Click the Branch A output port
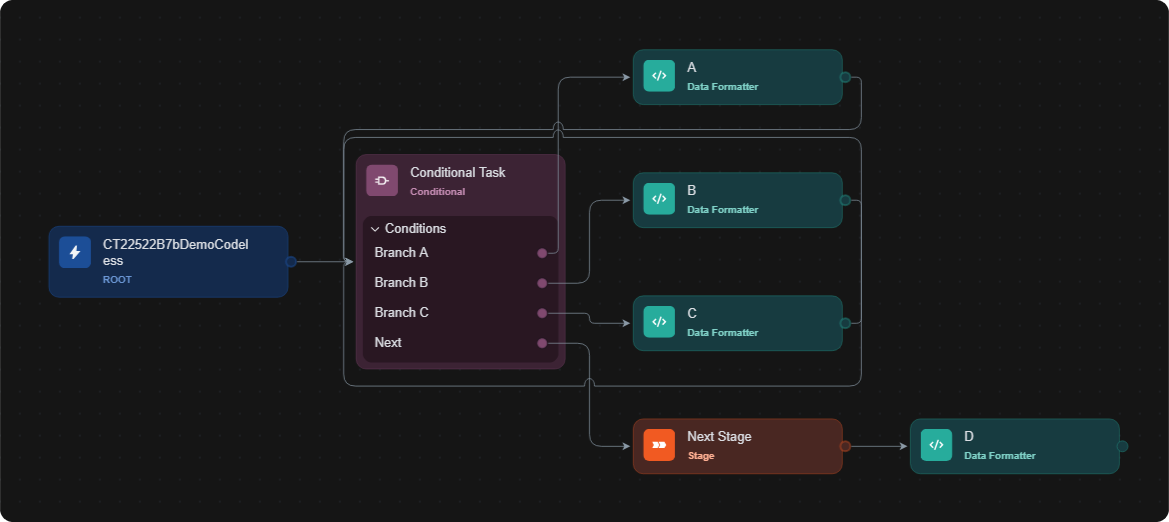Viewport: 1169px width, 522px height. tap(542, 254)
